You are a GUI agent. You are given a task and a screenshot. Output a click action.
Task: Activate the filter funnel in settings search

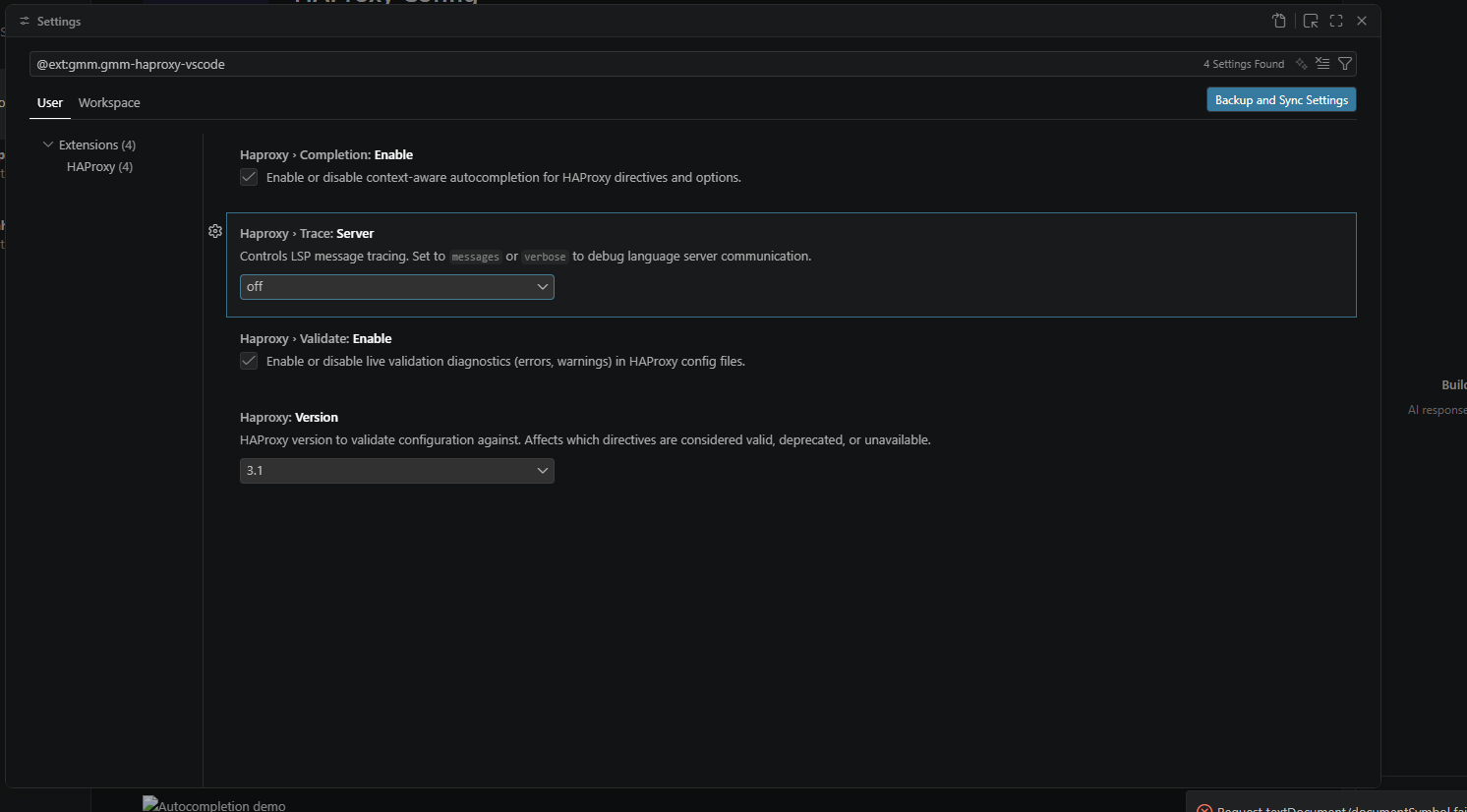pyautogui.click(x=1345, y=63)
